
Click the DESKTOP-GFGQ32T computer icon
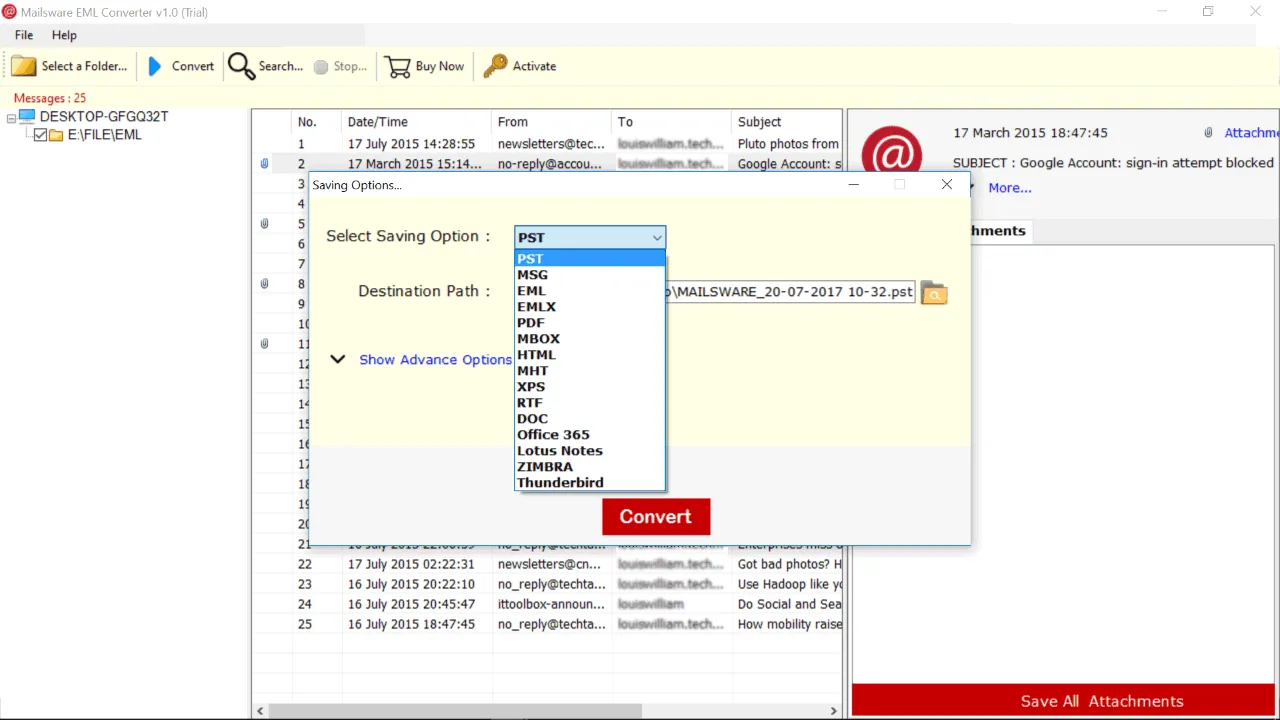(x=28, y=117)
